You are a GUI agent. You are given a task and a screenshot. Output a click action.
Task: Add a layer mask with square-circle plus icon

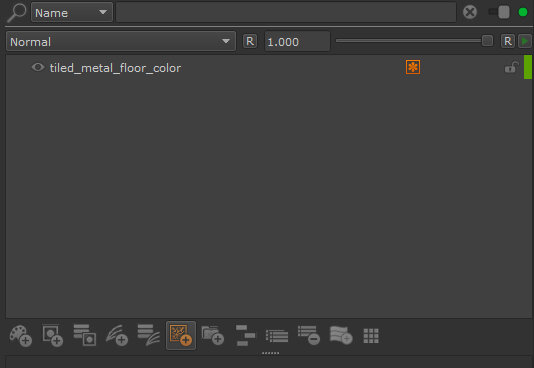coord(52,336)
